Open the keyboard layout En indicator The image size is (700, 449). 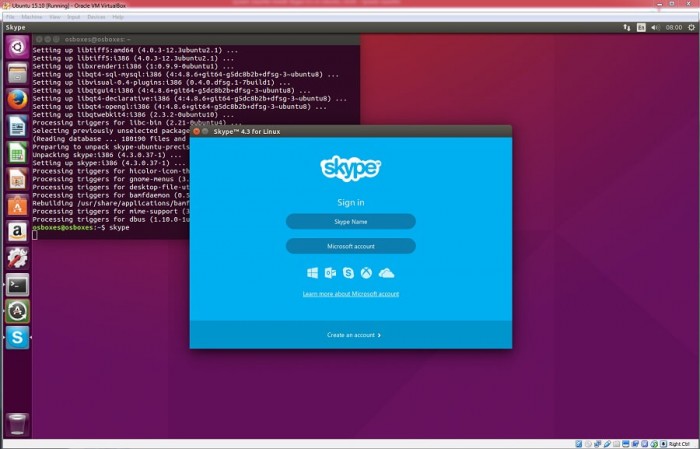[x=641, y=28]
